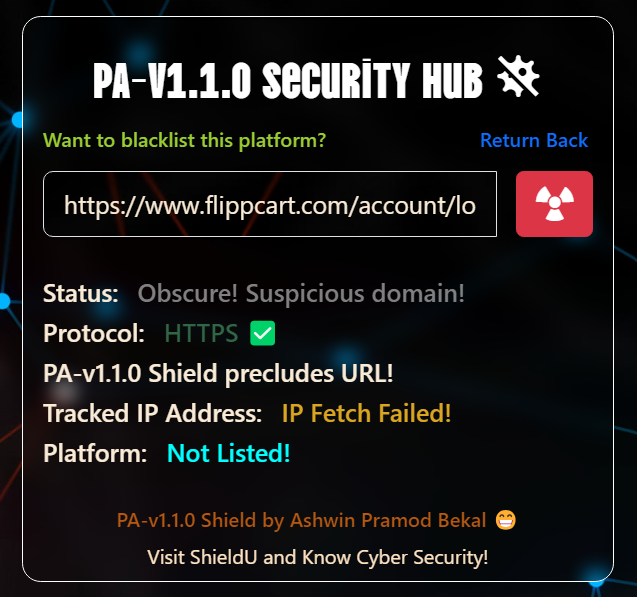Screen dimensions: 637x597
Task: Open 'PA-v1.1.0 Shield by Ashwin Pramod Bekal' credit
Action: coord(301,520)
